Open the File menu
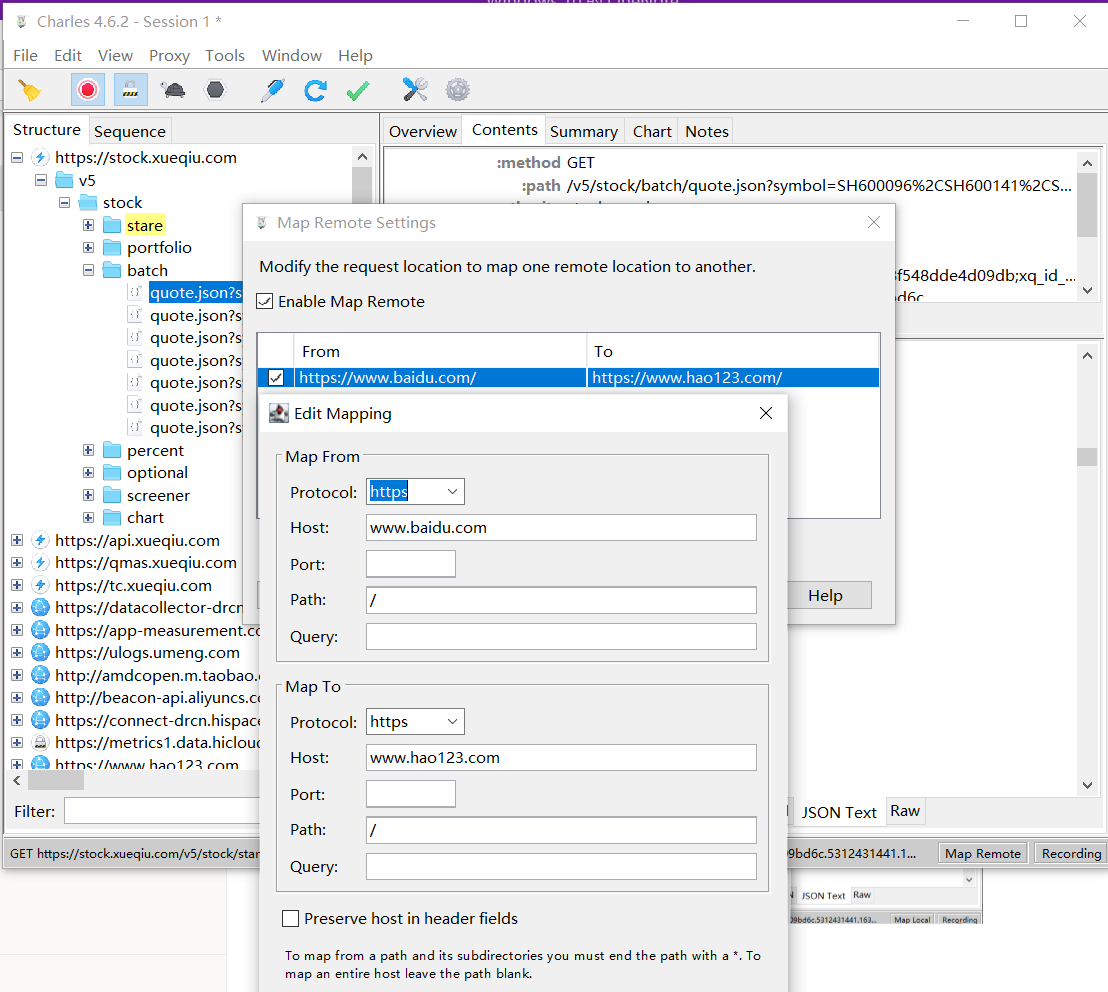This screenshot has height=992, width=1108. pos(25,56)
